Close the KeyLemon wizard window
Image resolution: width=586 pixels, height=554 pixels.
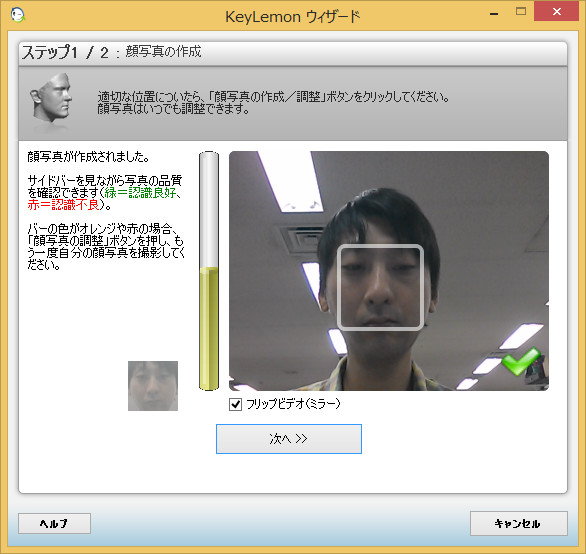556,12
